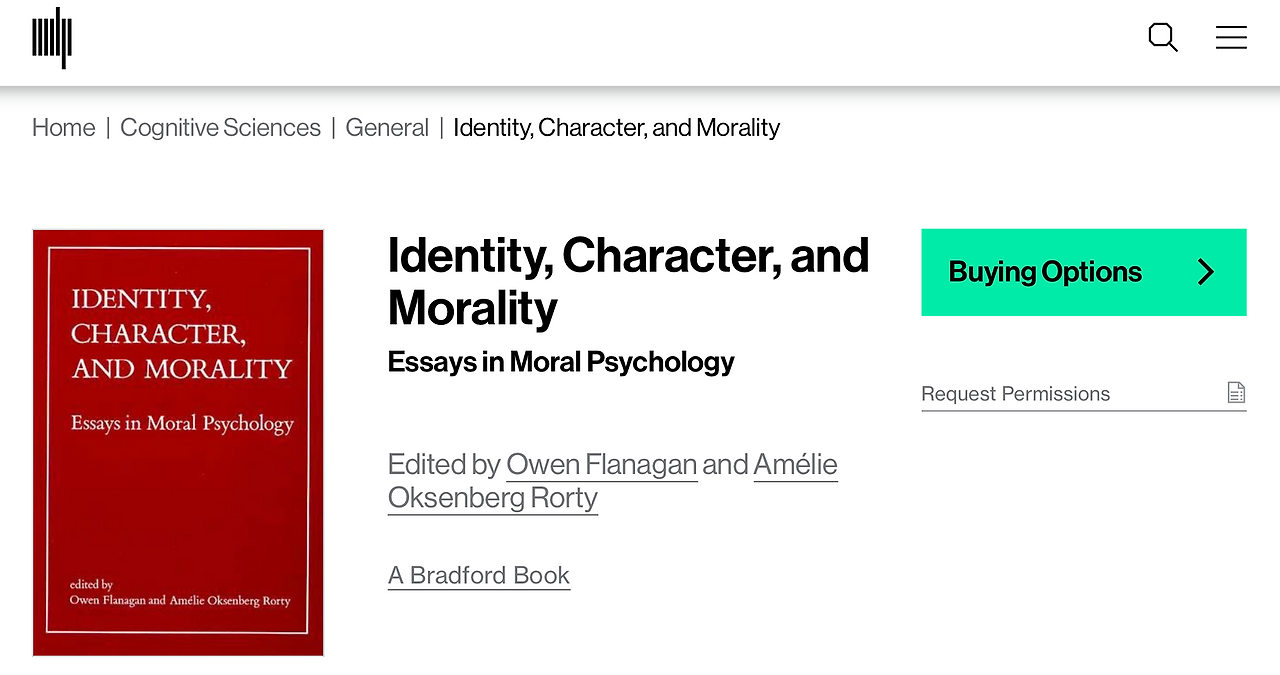Follow the A Bradford Book link
The height and width of the screenshot is (675, 1280).
[x=479, y=576]
